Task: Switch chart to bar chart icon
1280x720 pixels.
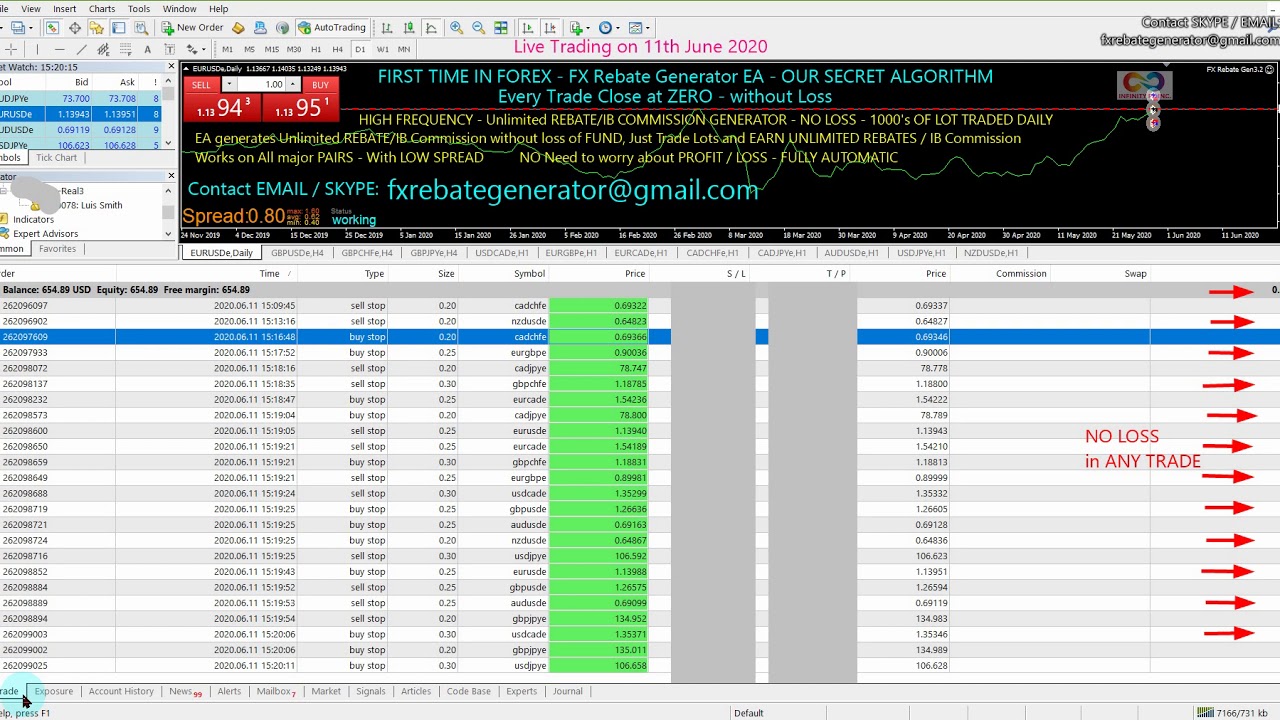Action: coord(386,28)
